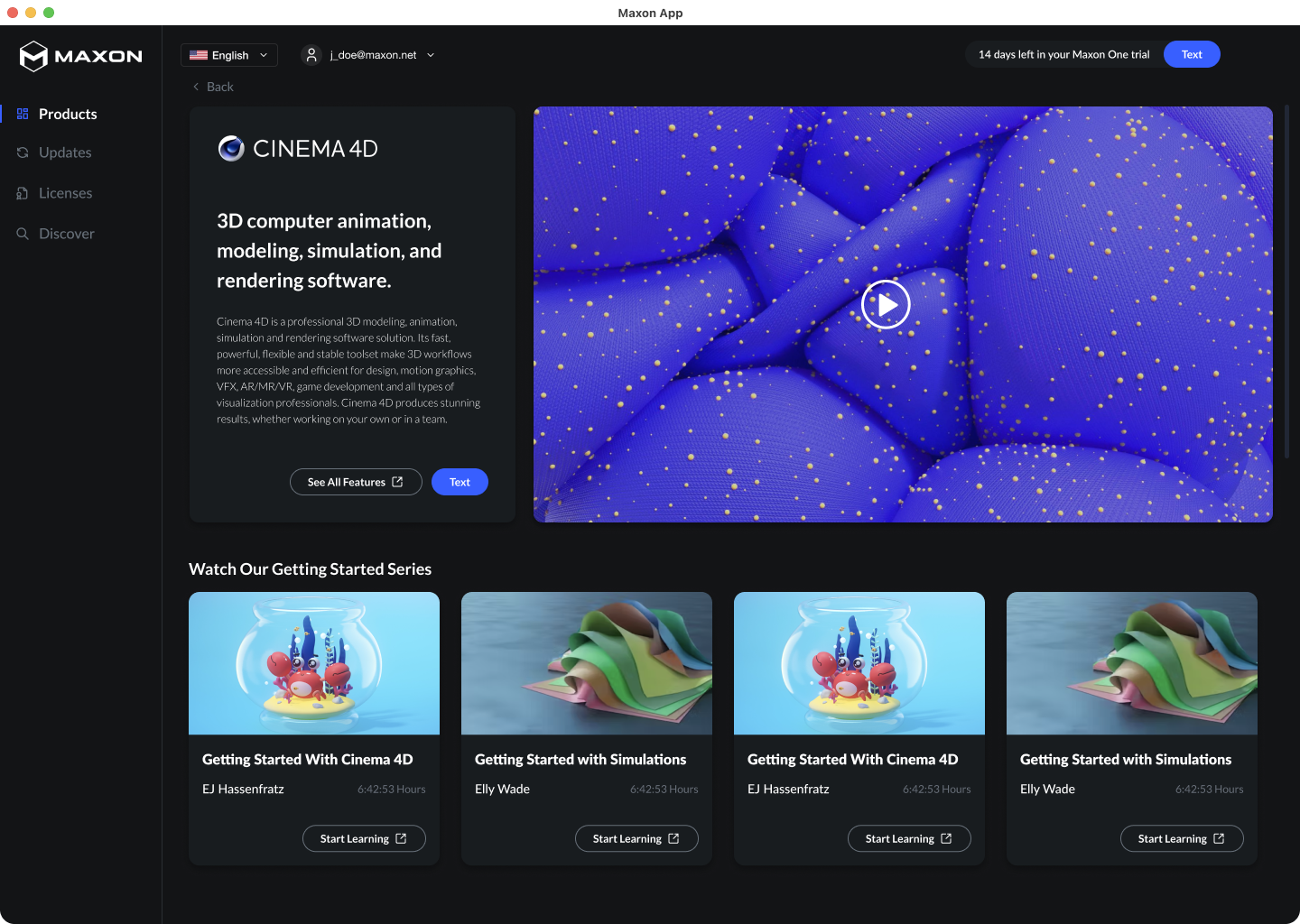Click the external link icon on See All Features
Image resolution: width=1300 pixels, height=924 pixels.
397,482
